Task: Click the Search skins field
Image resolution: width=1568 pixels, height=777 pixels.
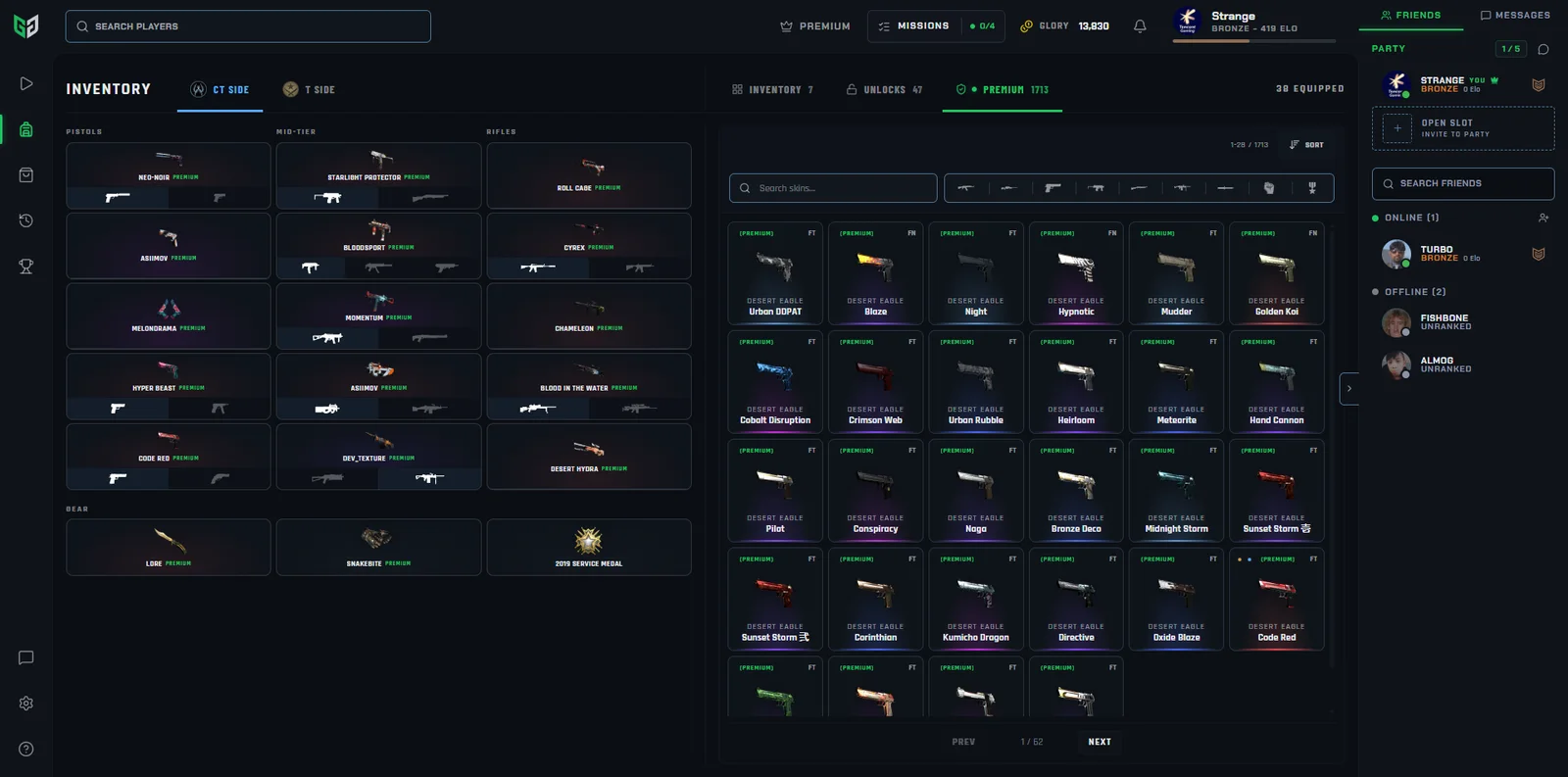Action: (833, 188)
